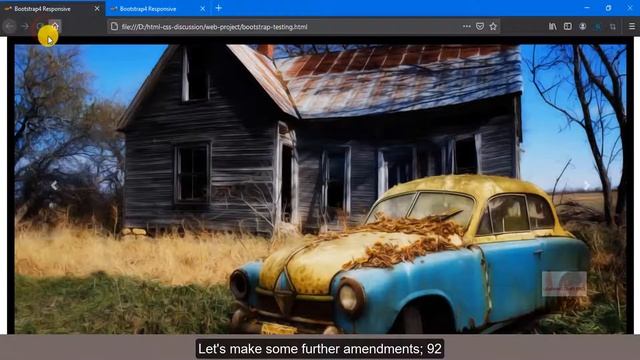
Task: Toggle the browser sidebars icon
Action: pos(567,27)
